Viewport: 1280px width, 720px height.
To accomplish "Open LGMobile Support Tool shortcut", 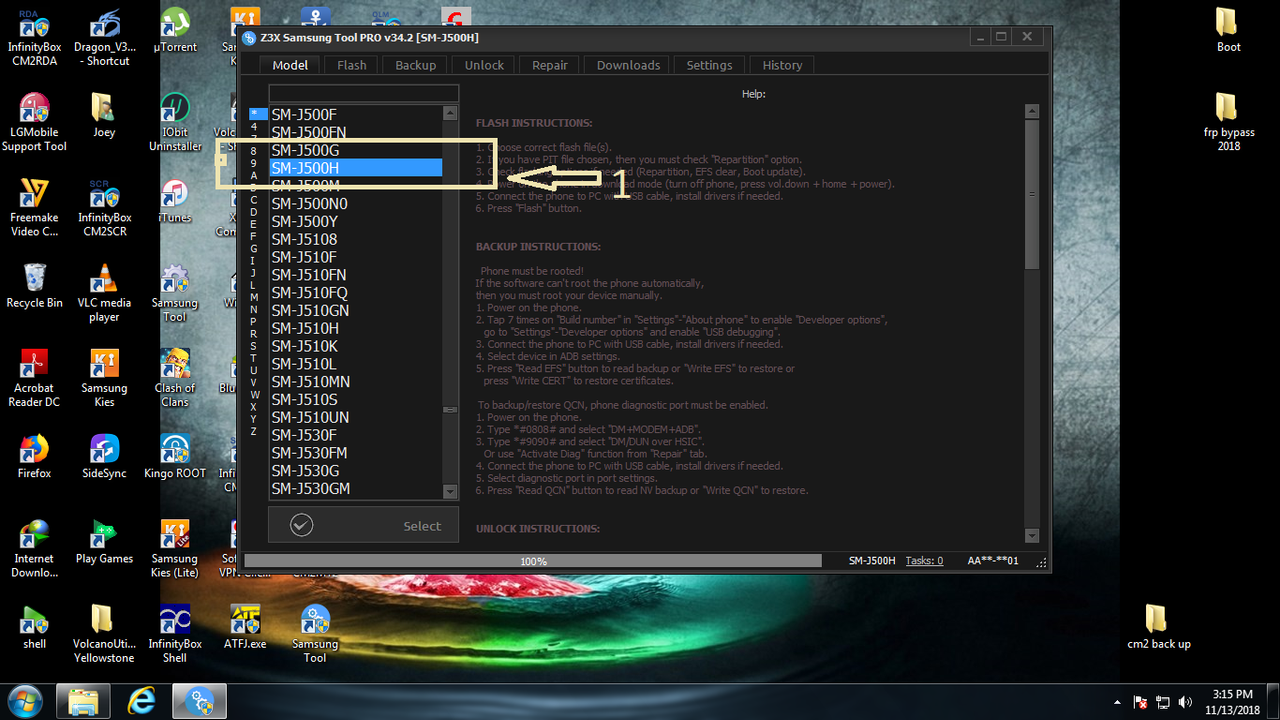I will pos(34,123).
